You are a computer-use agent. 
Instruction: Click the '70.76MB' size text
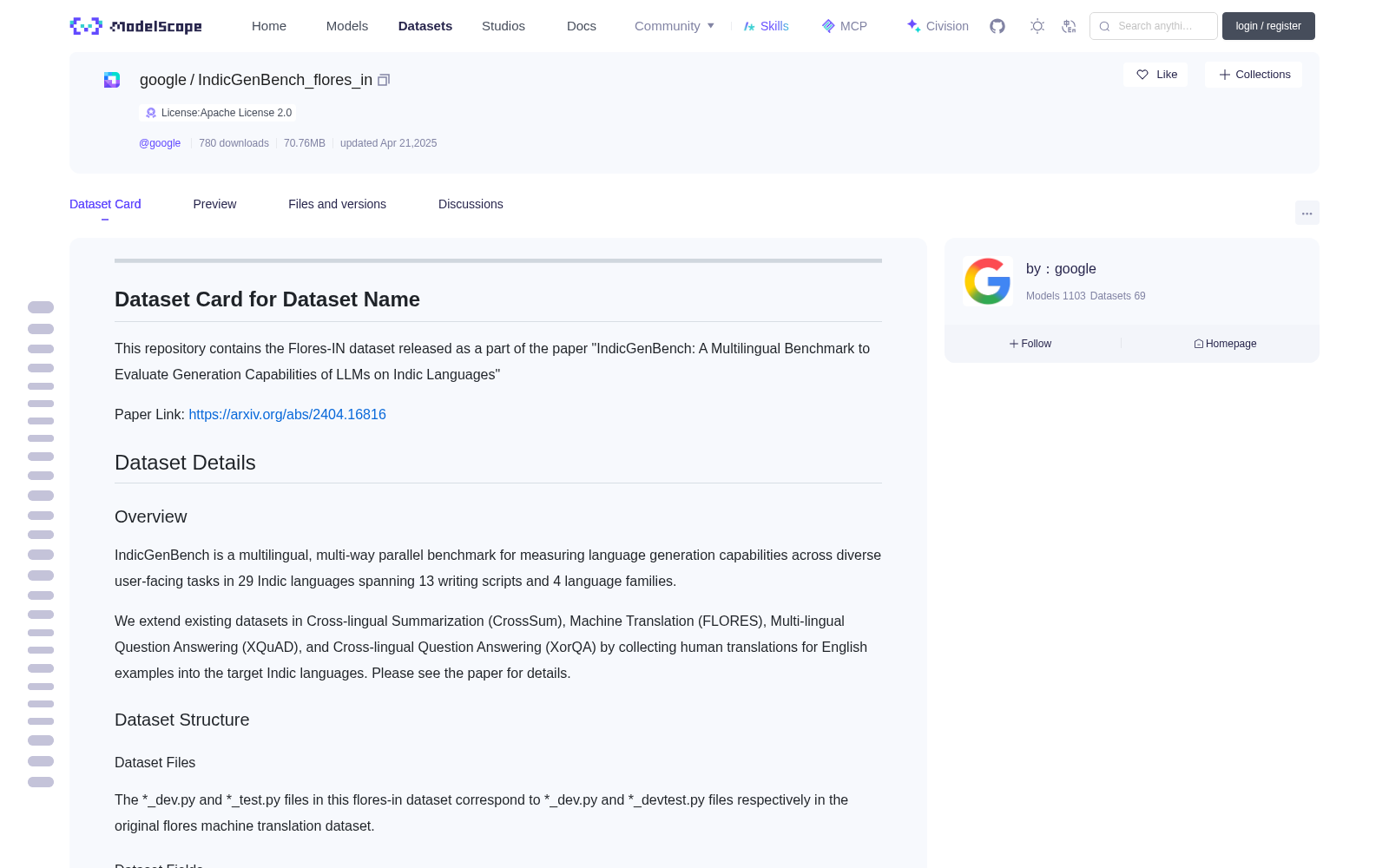[x=305, y=143]
